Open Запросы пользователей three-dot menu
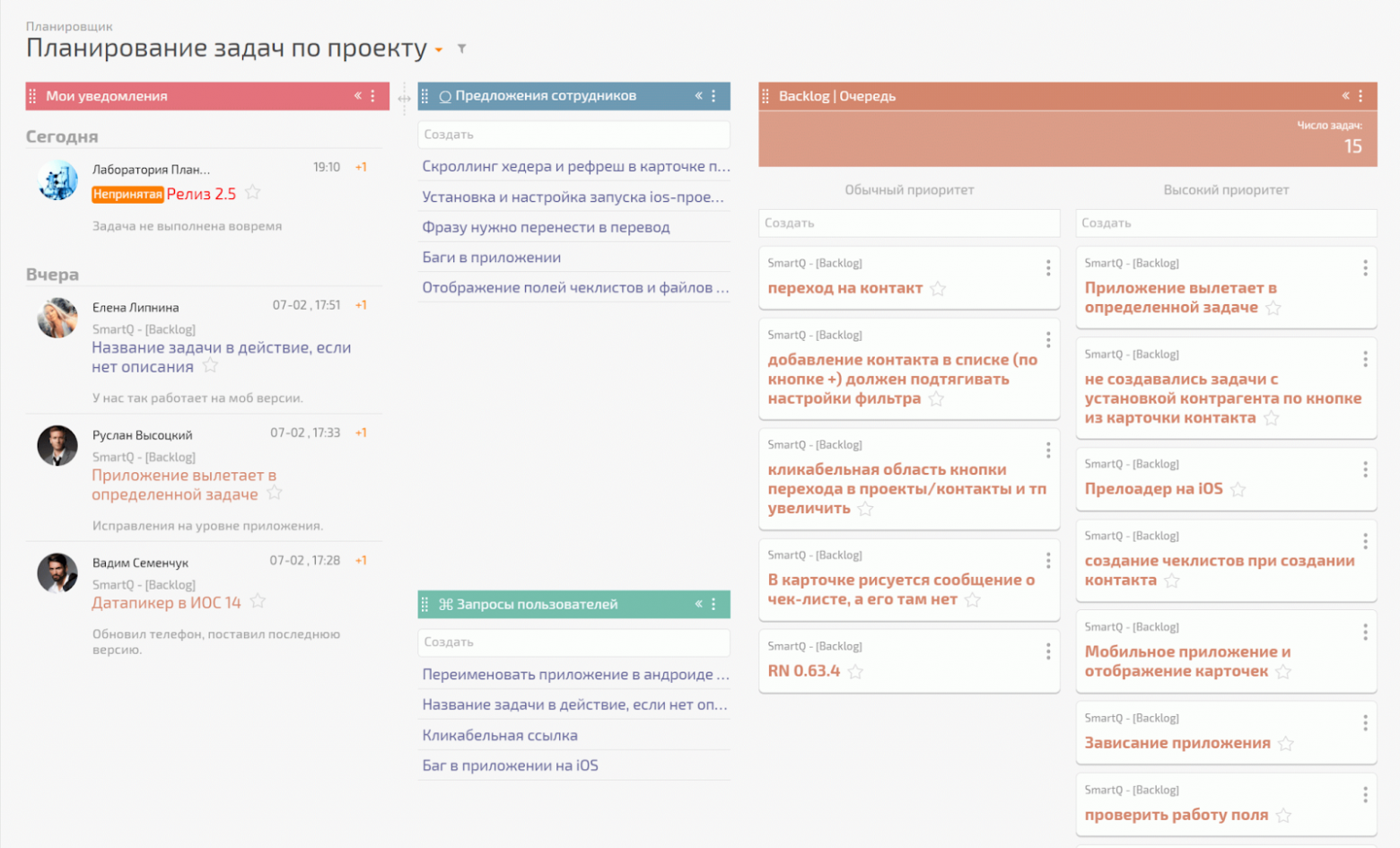This screenshot has height=848, width=1400. click(x=714, y=605)
